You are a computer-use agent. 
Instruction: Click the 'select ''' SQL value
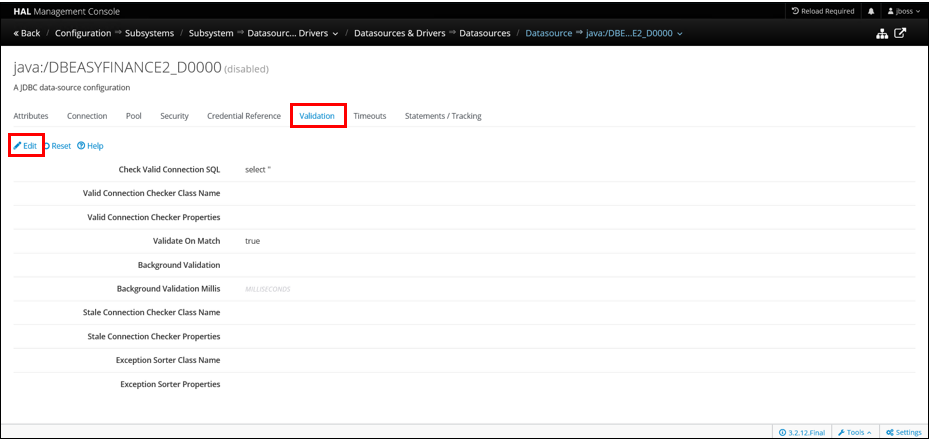pyautogui.click(x=258, y=170)
